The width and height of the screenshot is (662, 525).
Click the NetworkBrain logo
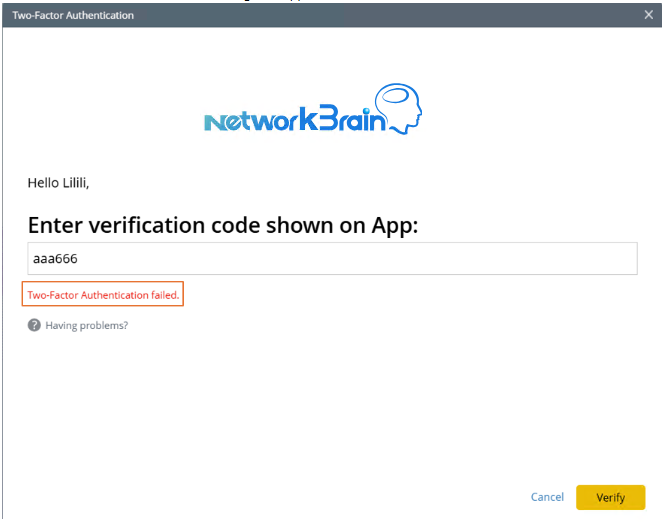(x=313, y=109)
